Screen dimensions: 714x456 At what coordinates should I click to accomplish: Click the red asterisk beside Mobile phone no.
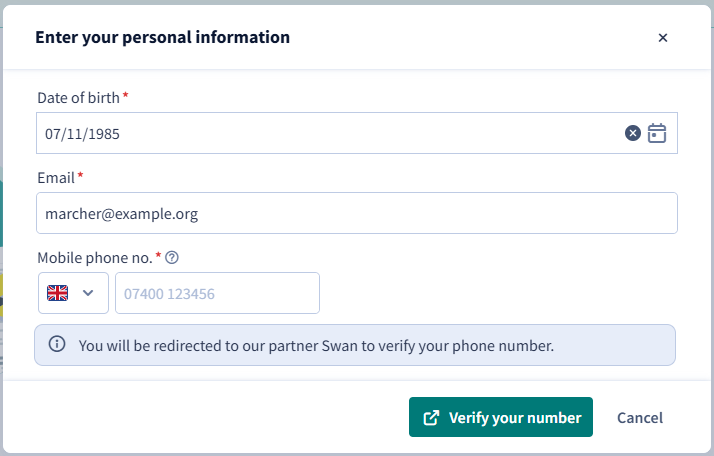(x=158, y=255)
